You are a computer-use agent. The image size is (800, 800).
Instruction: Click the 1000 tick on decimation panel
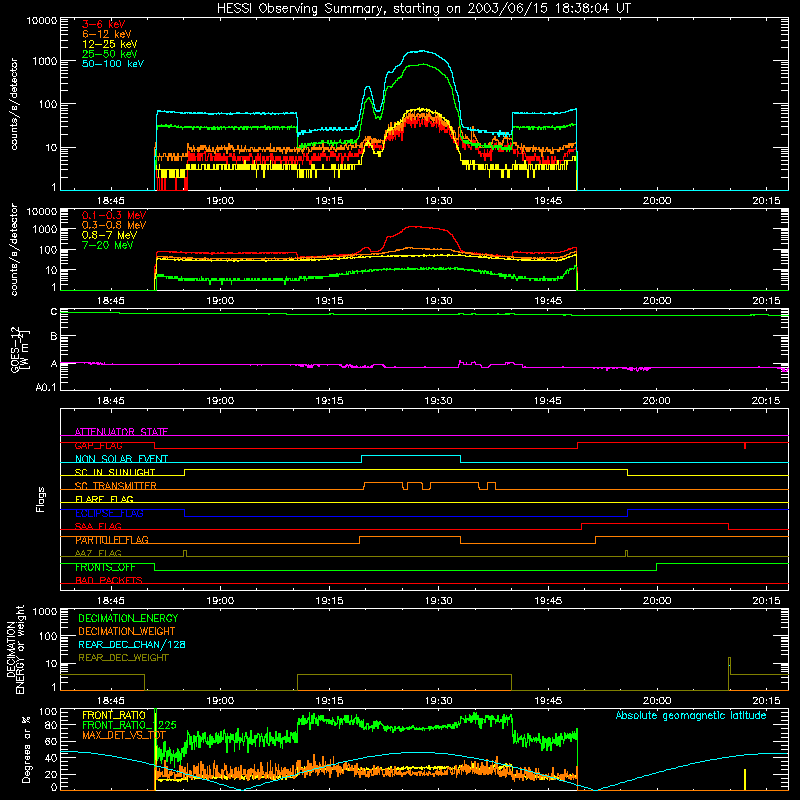pos(45,612)
